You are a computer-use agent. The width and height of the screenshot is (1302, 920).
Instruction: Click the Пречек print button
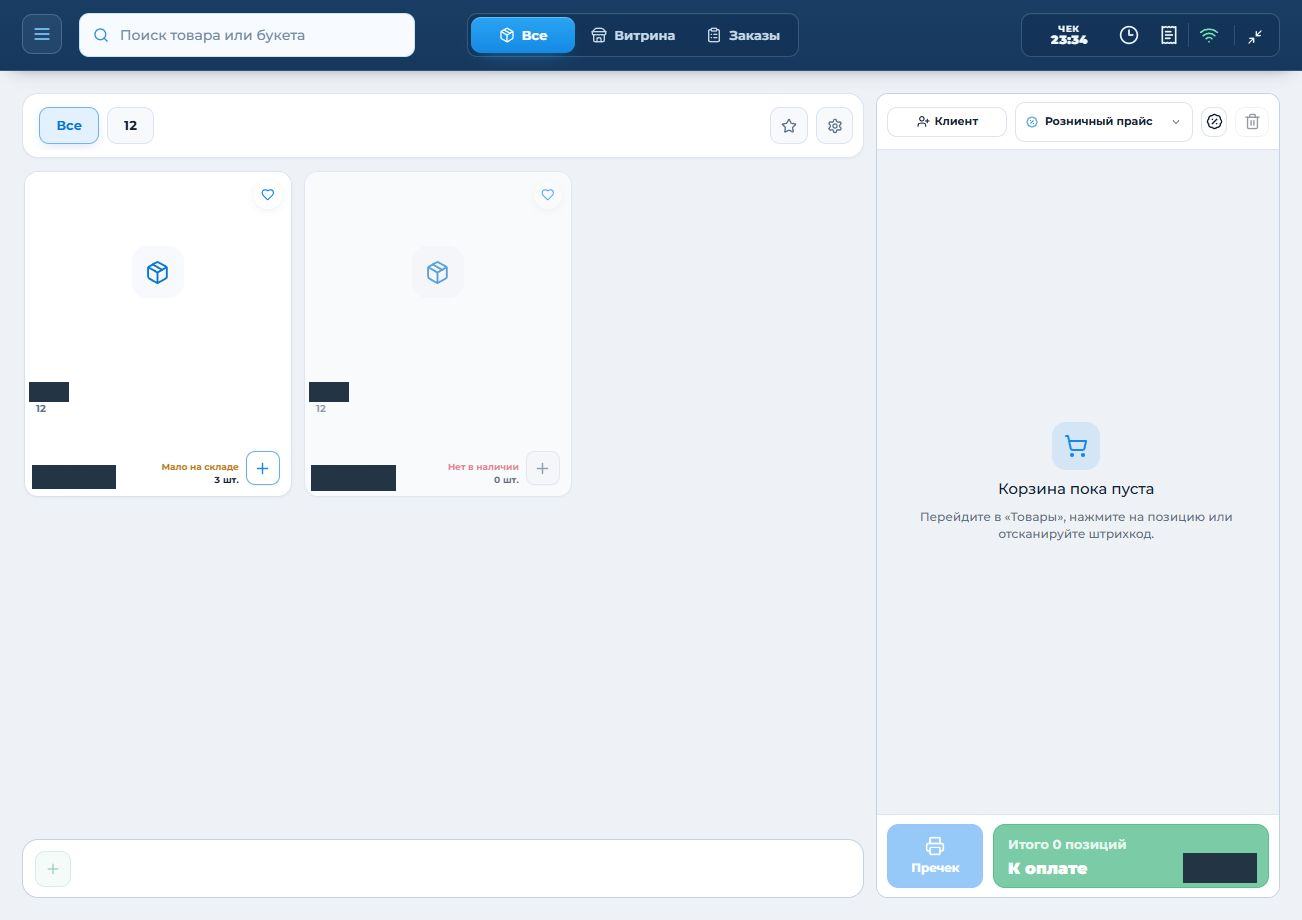pos(935,856)
